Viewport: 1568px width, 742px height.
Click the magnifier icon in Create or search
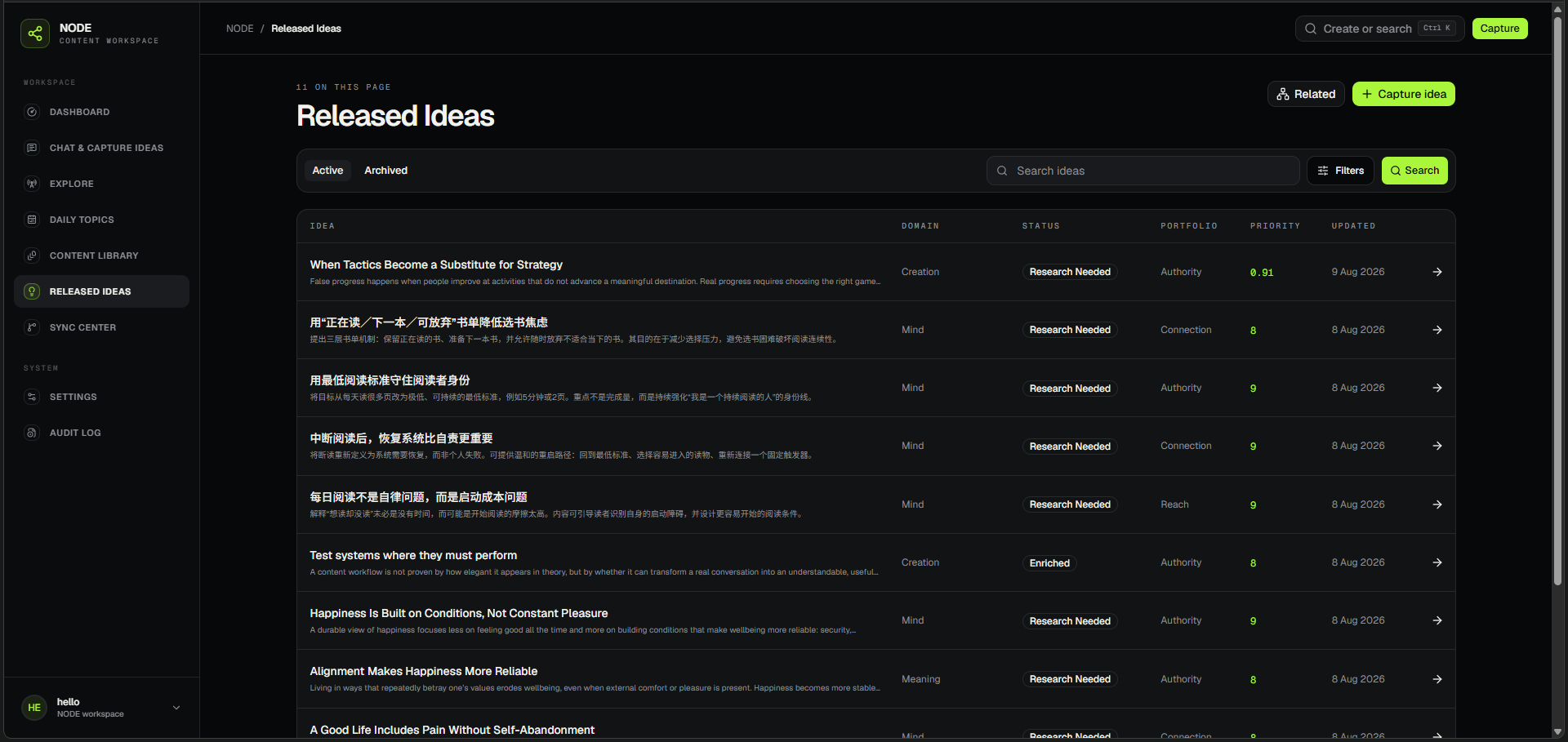pos(1311,29)
